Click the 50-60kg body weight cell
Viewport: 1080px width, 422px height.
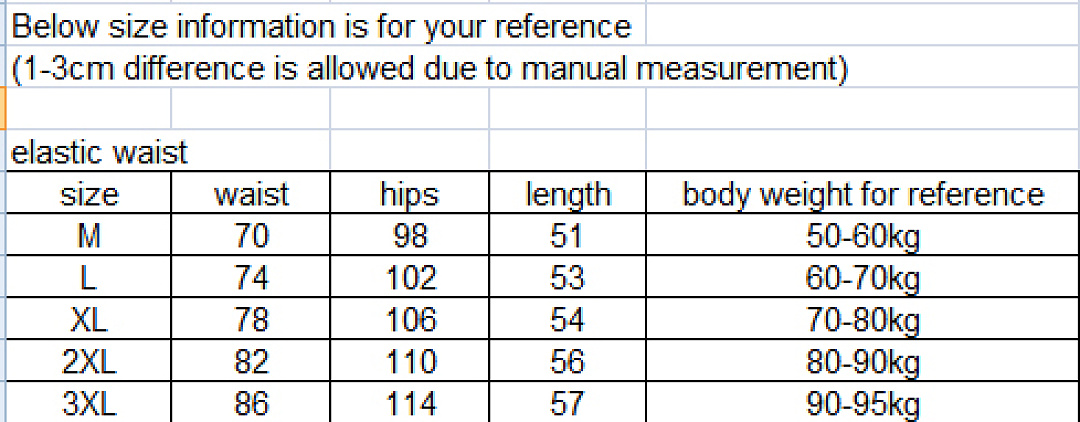click(x=863, y=238)
